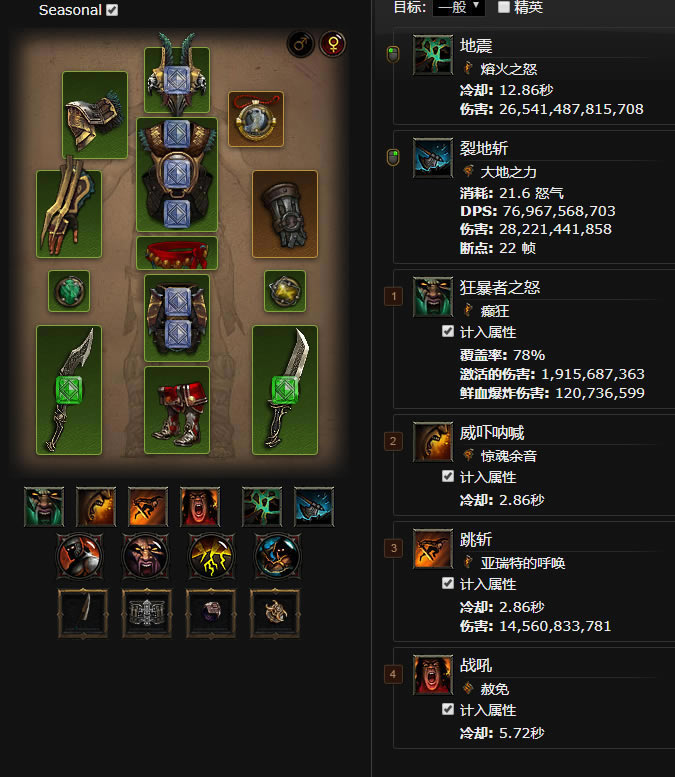Click the 熔火之怒 rune selector
Image resolution: width=675 pixels, height=777 pixels.
click(501, 69)
